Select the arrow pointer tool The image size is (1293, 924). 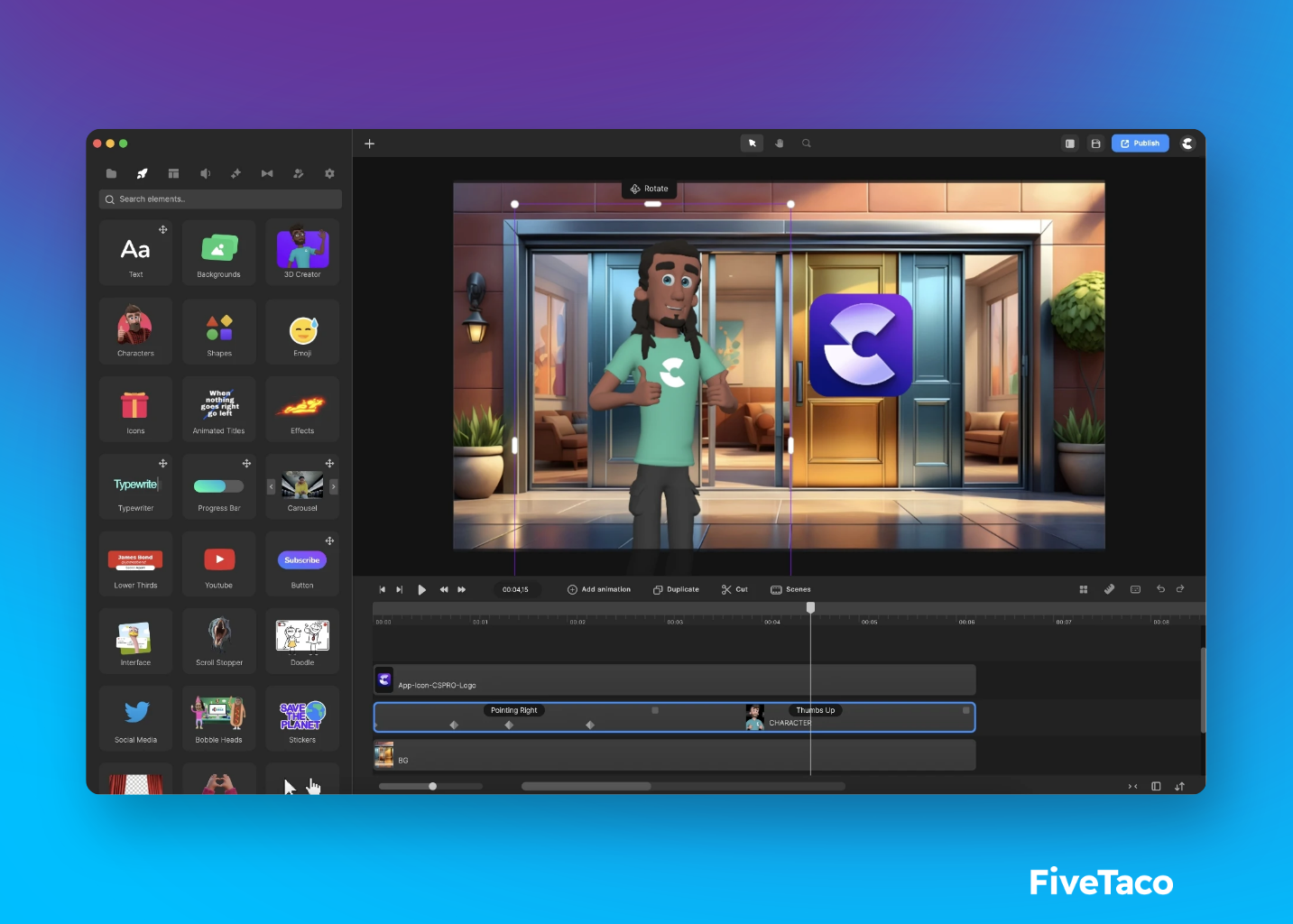point(752,143)
